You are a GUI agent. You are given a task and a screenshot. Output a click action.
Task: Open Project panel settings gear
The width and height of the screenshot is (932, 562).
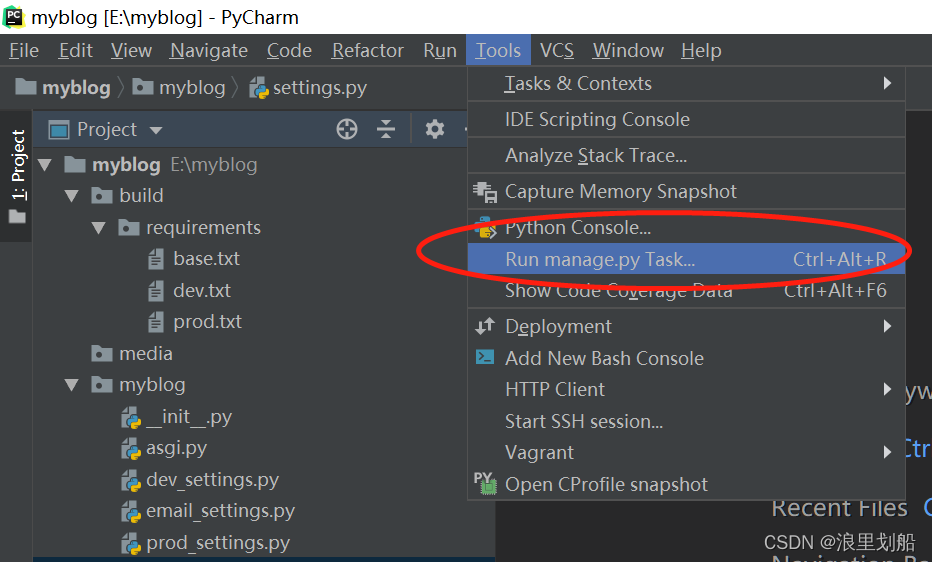click(435, 129)
